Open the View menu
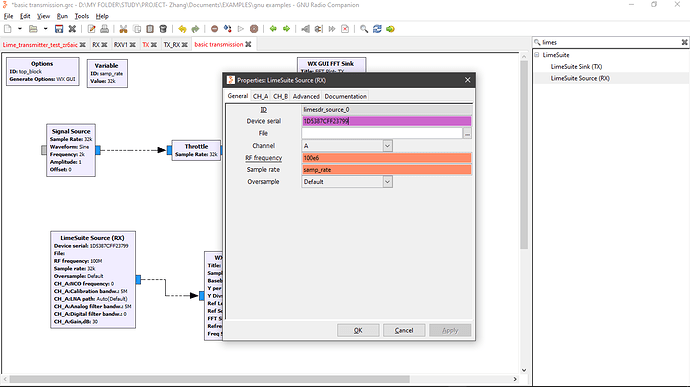 coord(43,16)
